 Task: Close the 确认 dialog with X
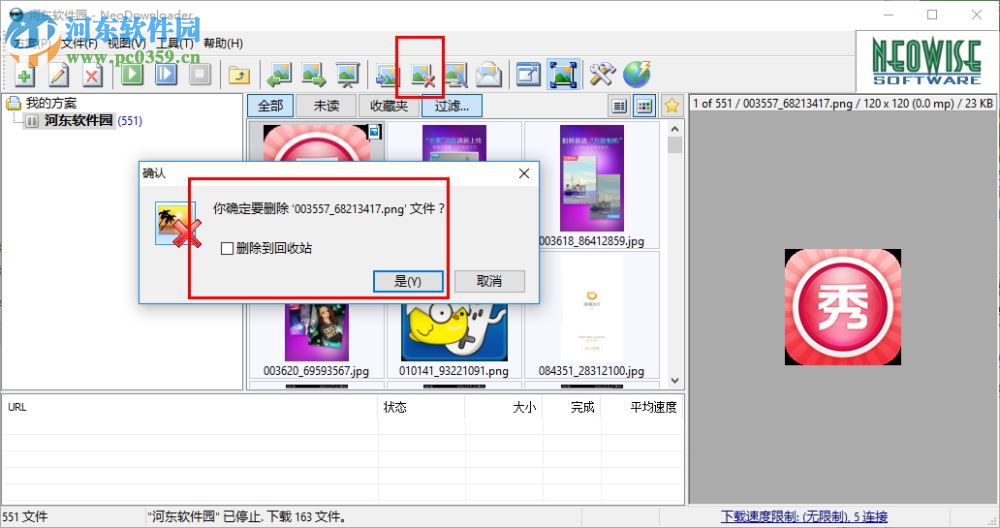(524, 173)
